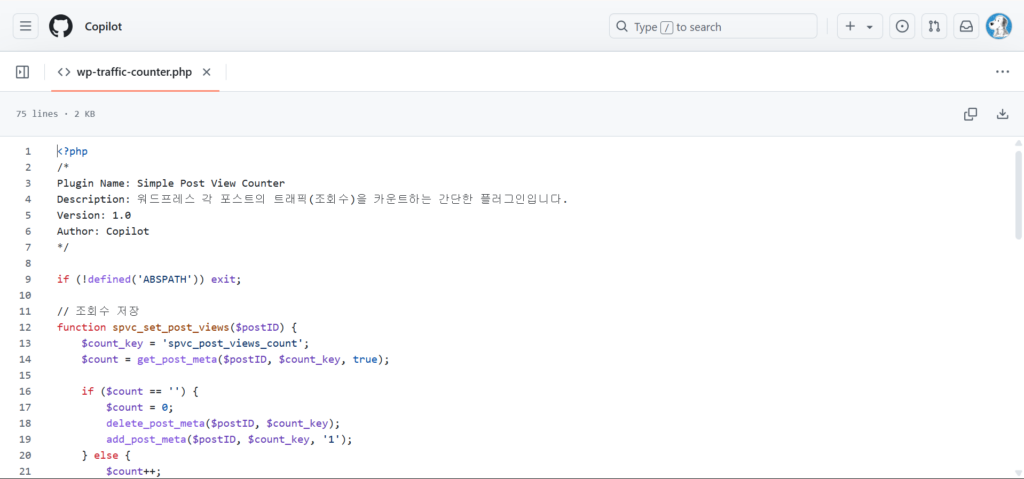
Task: Click line number 16
Action: [25, 391]
